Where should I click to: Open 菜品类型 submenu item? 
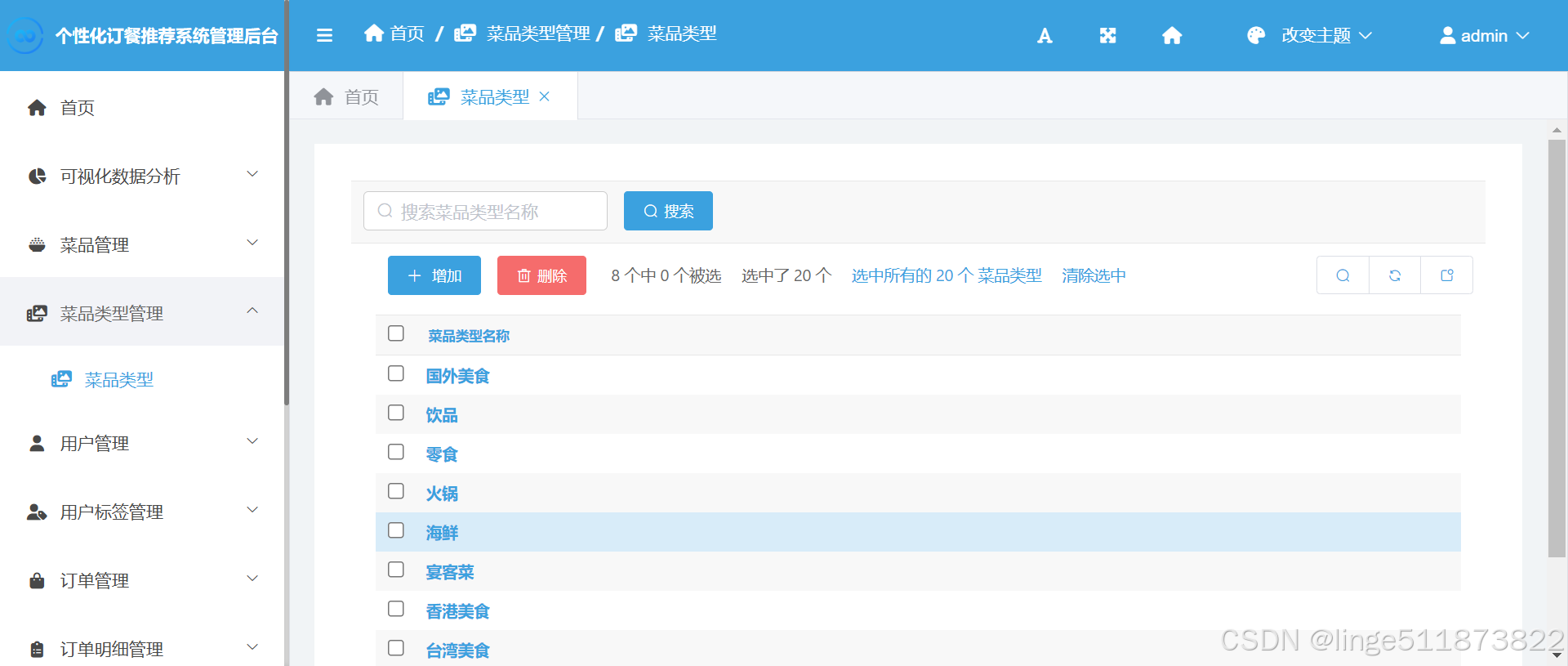(x=142, y=379)
